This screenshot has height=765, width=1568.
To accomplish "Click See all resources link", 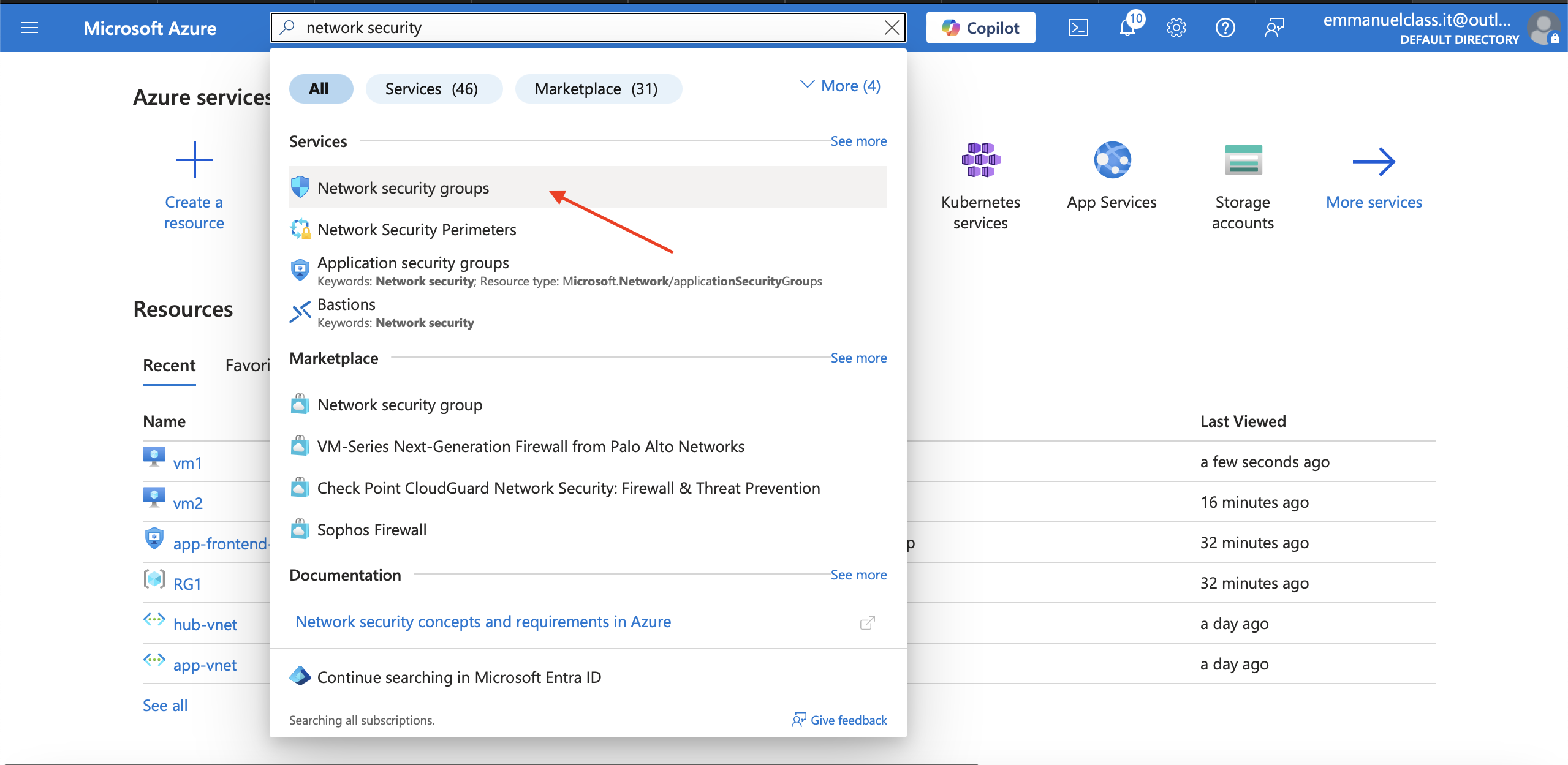I will pos(165,706).
